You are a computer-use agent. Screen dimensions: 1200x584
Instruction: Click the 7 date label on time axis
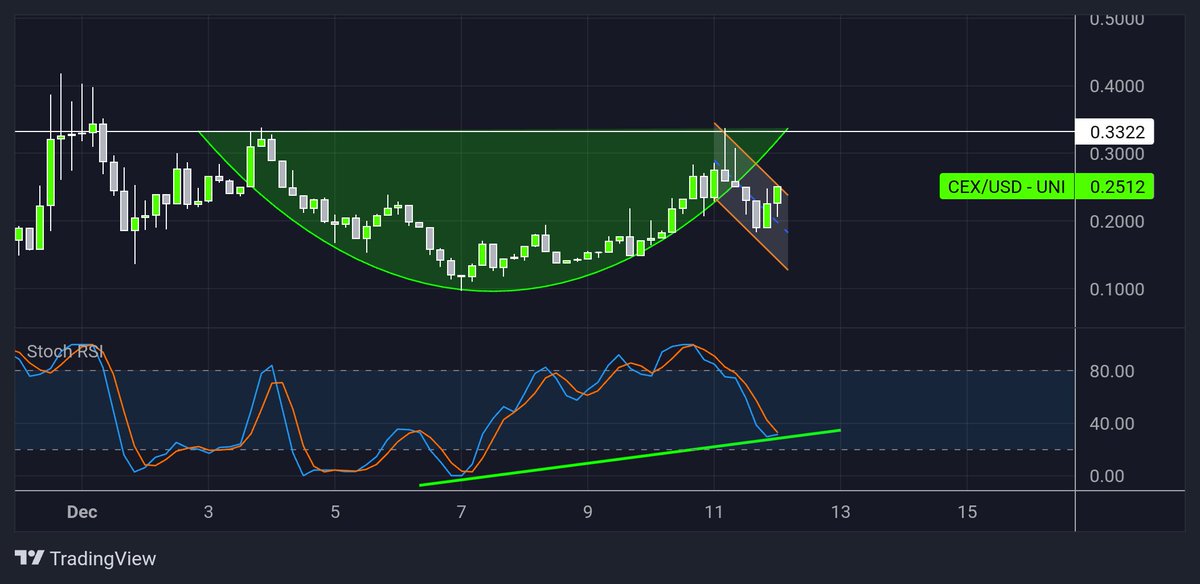[x=461, y=512]
